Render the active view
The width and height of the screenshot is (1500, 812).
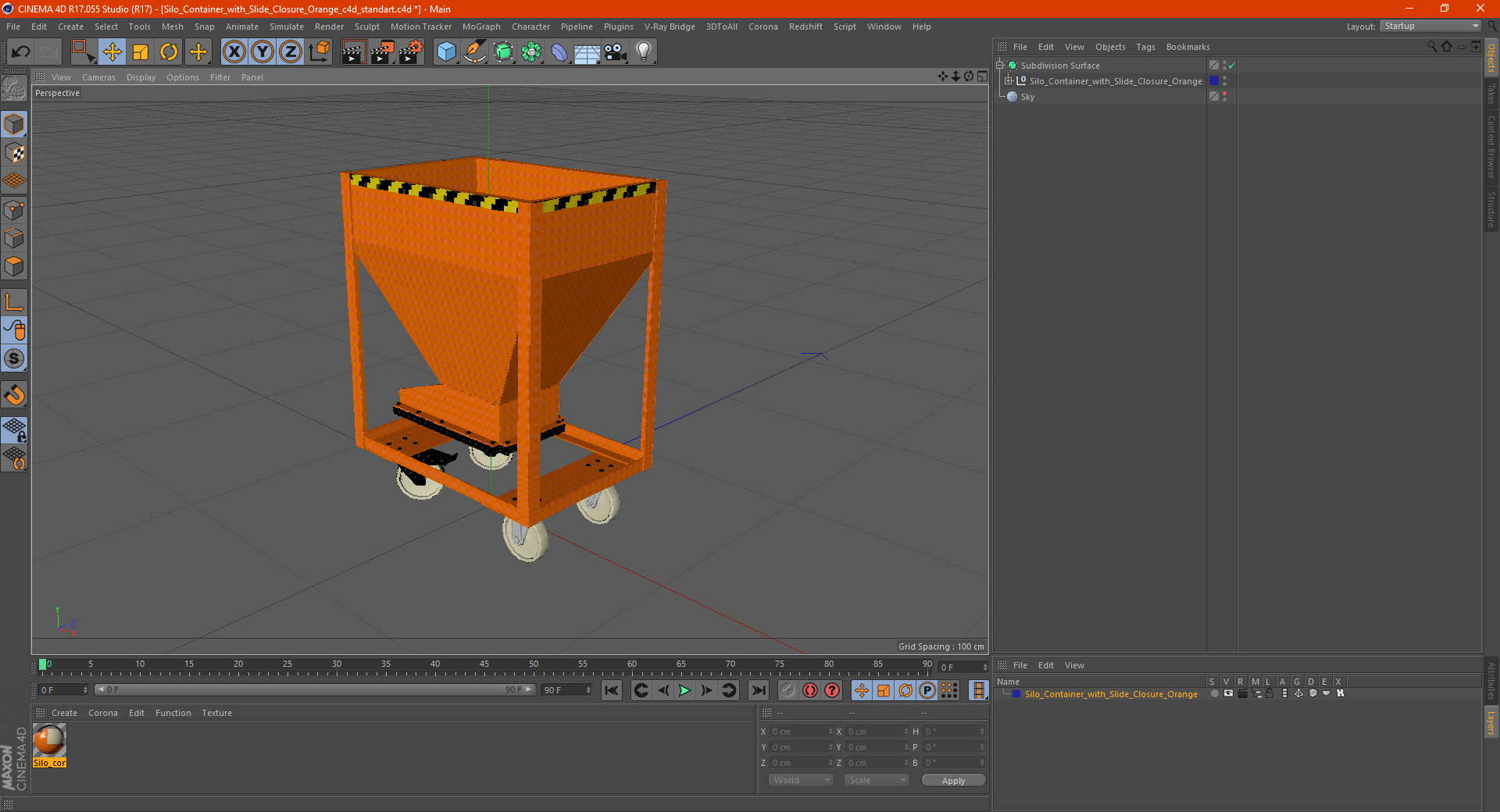pyautogui.click(x=353, y=52)
